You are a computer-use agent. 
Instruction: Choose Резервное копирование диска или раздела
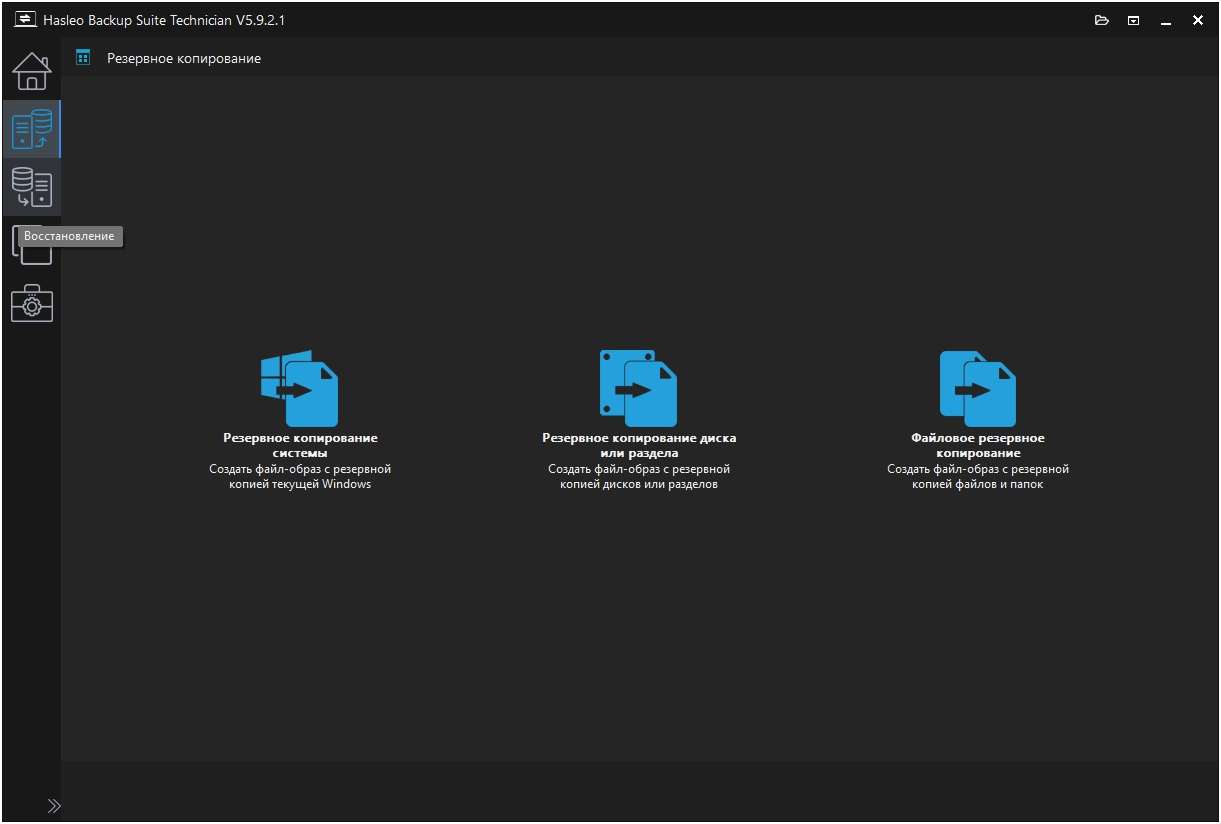click(639, 445)
